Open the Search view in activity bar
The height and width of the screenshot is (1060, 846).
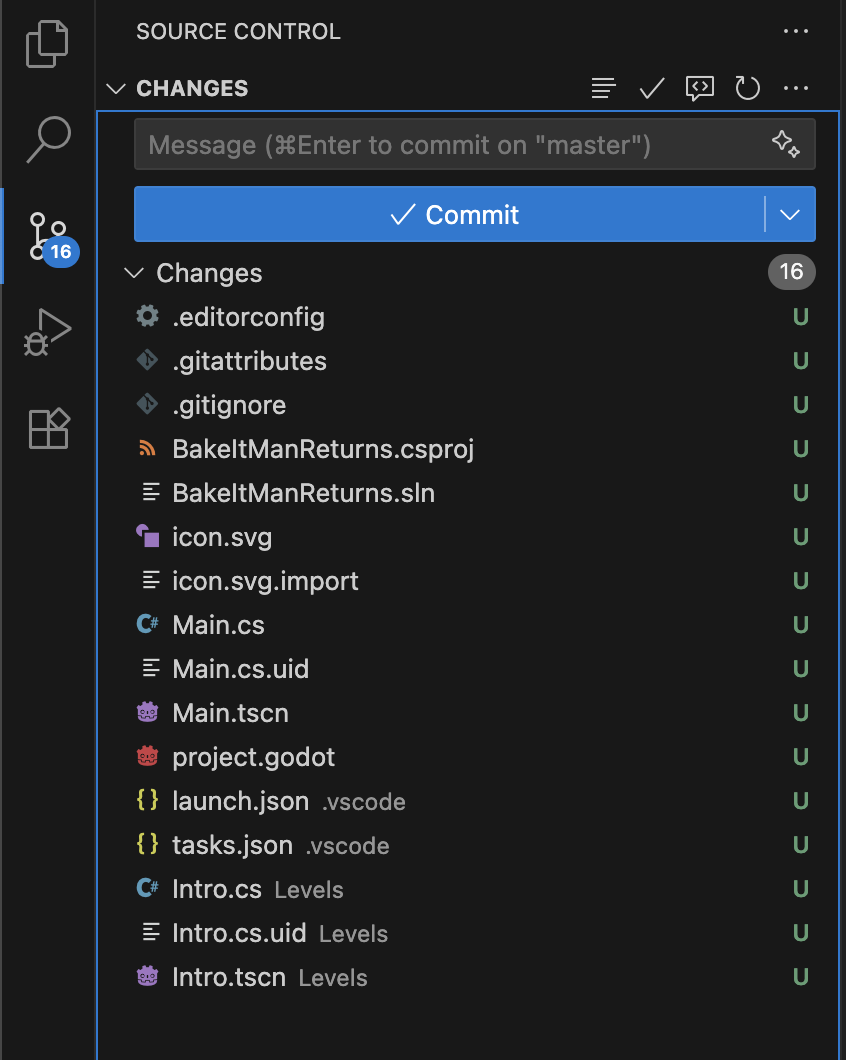pos(48,139)
